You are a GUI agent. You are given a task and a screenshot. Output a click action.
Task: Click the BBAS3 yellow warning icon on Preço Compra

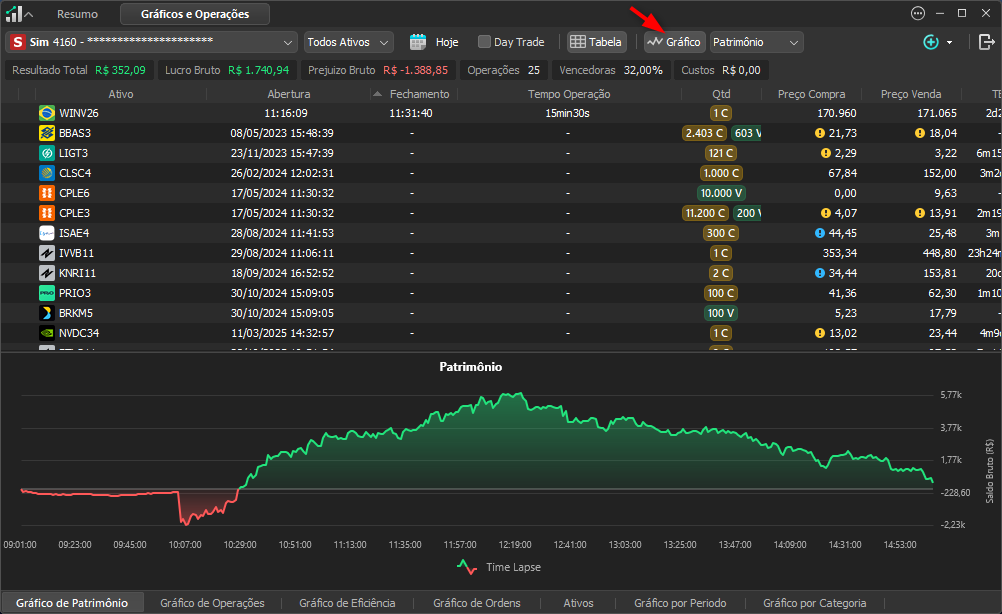tap(819, 133)
